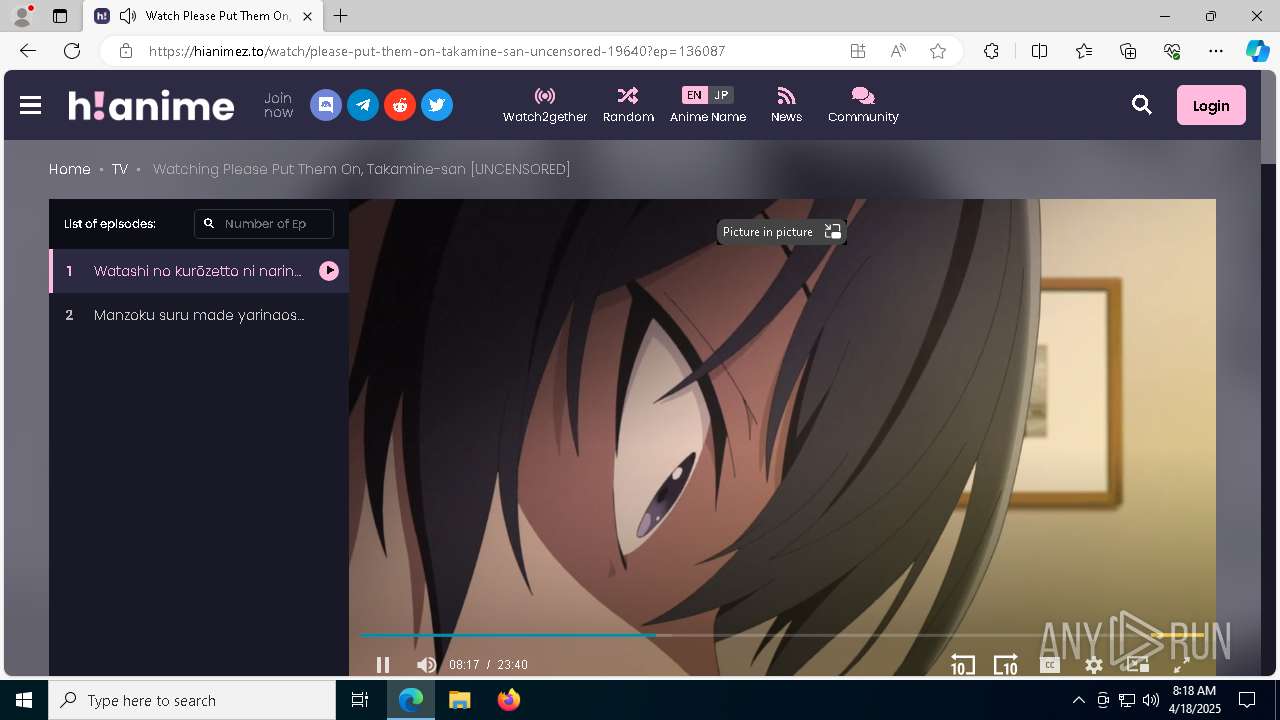
Task: Open the Edge profile icon
Action: pos(22,16)
